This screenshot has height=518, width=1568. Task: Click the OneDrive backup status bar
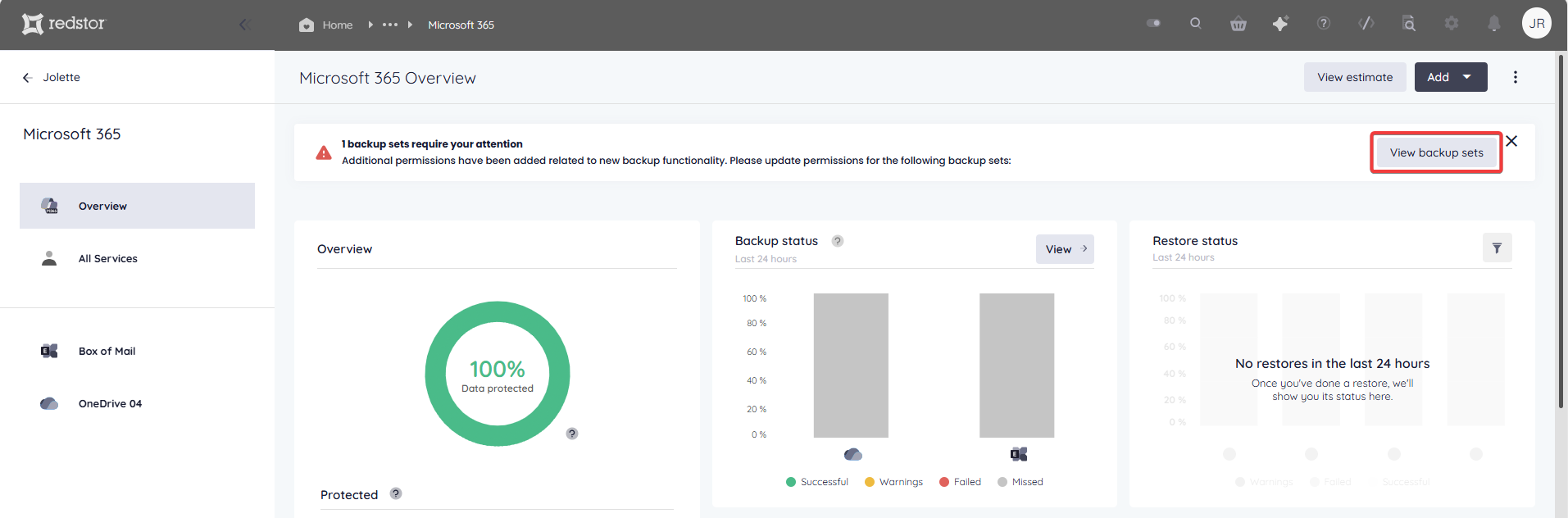[x=851, y=366]
